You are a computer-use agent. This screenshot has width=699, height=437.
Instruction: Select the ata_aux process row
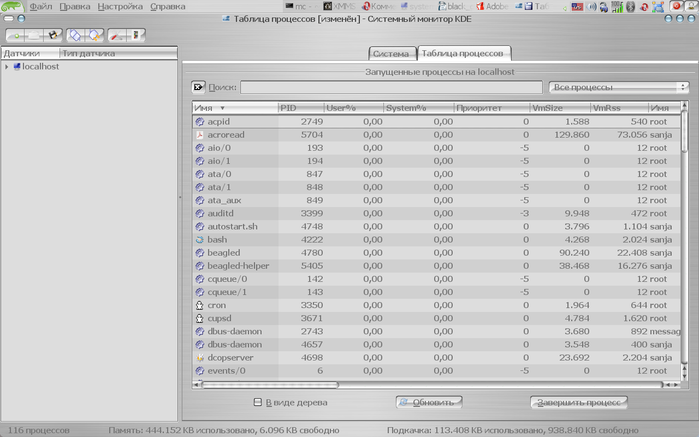point(437,200)
